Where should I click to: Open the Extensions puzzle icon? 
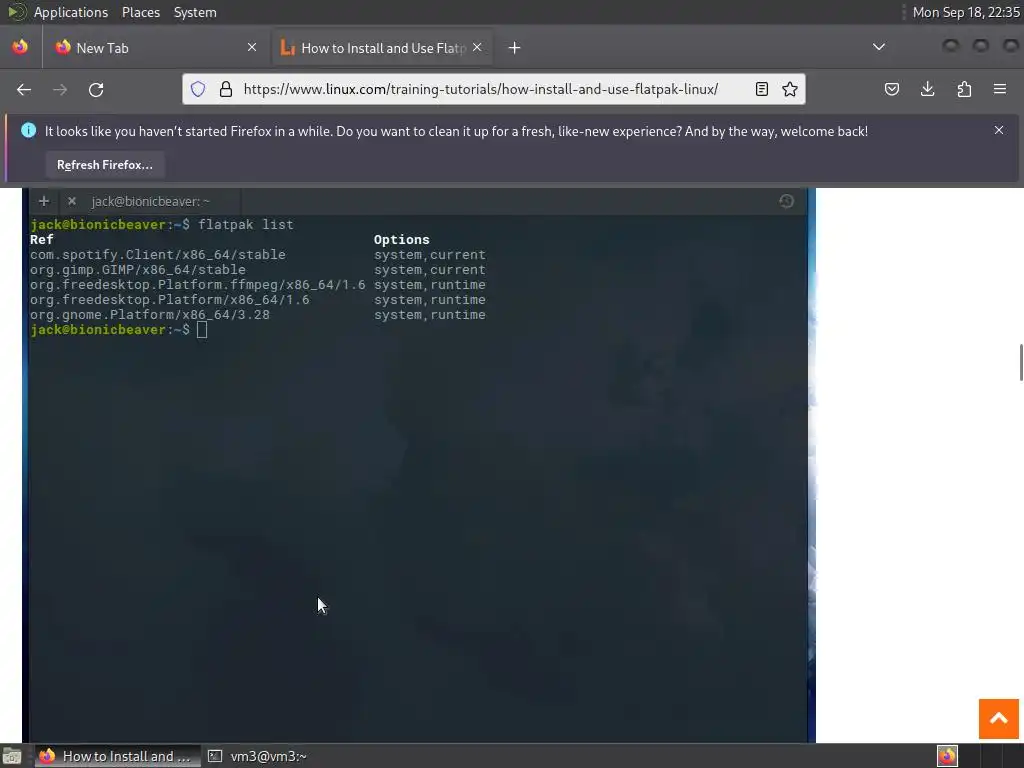(x=964, y=89)
